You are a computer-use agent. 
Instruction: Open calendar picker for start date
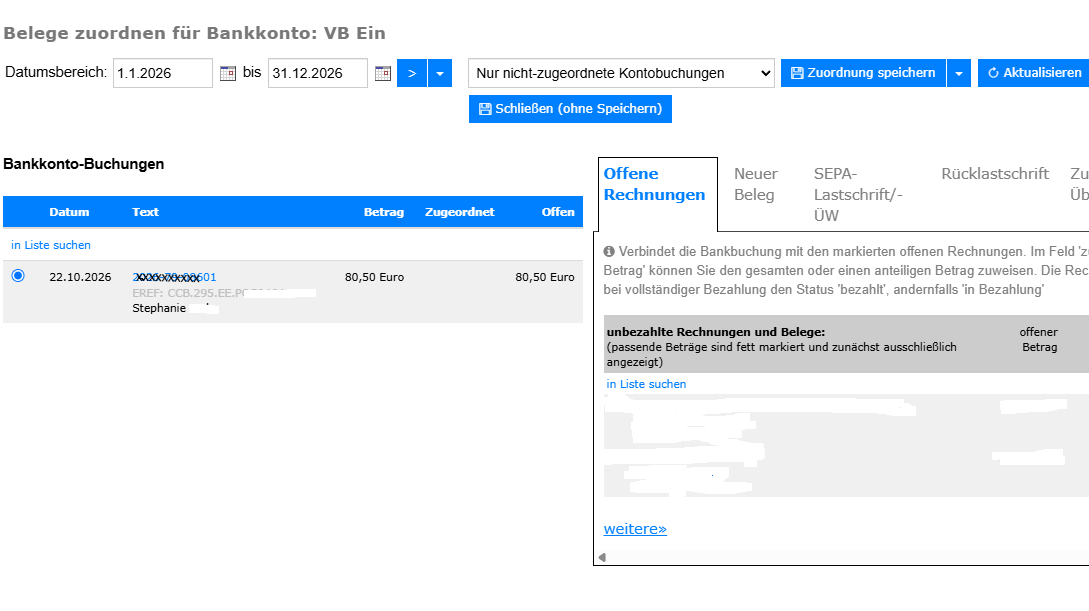(228, 73)
